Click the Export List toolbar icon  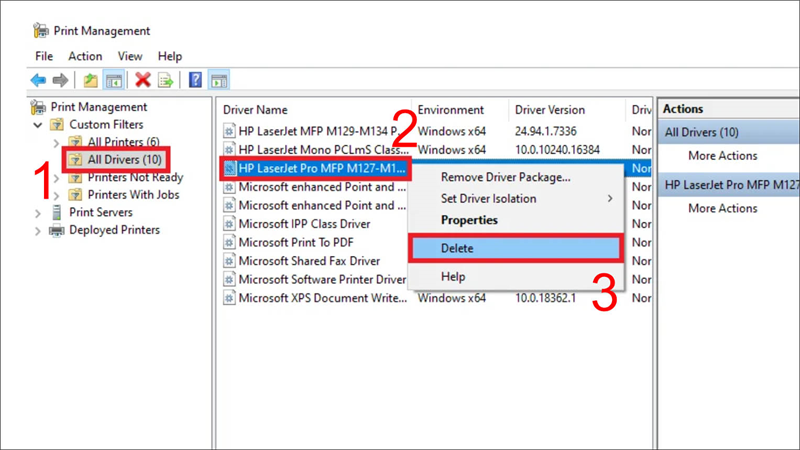click(x=165, y=80)
